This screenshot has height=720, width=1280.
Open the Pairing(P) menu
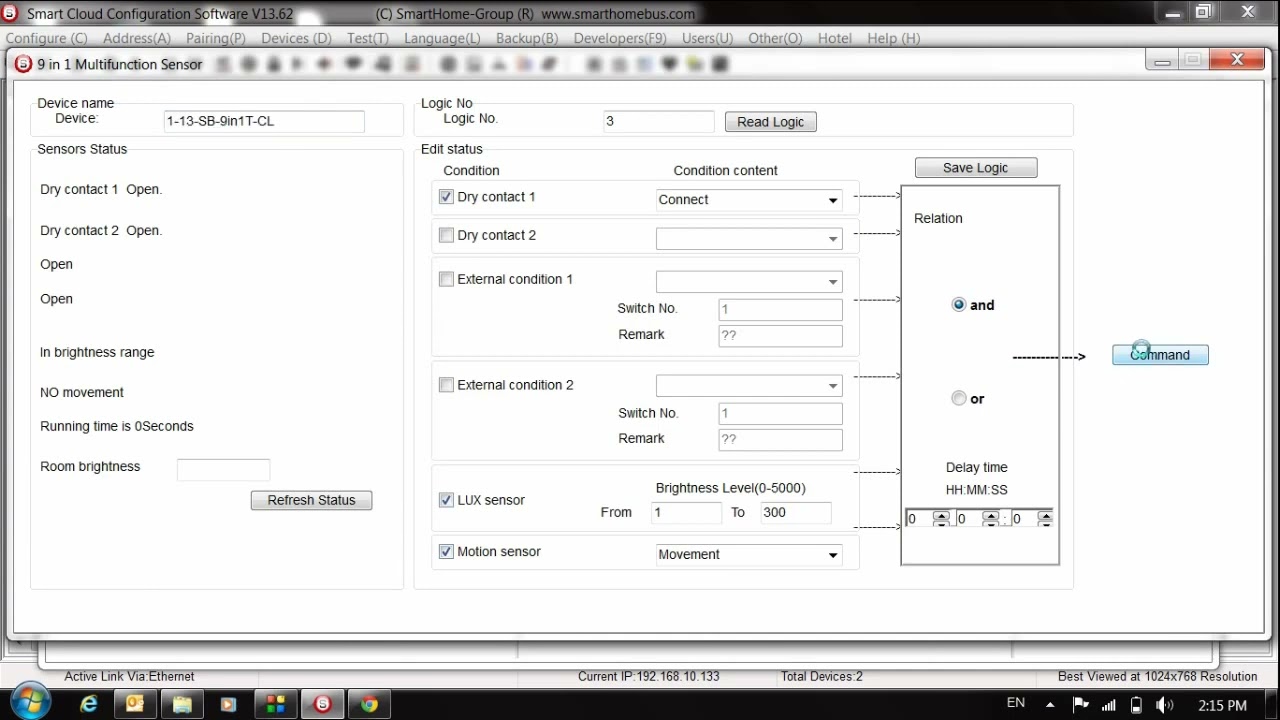(216, 38)
